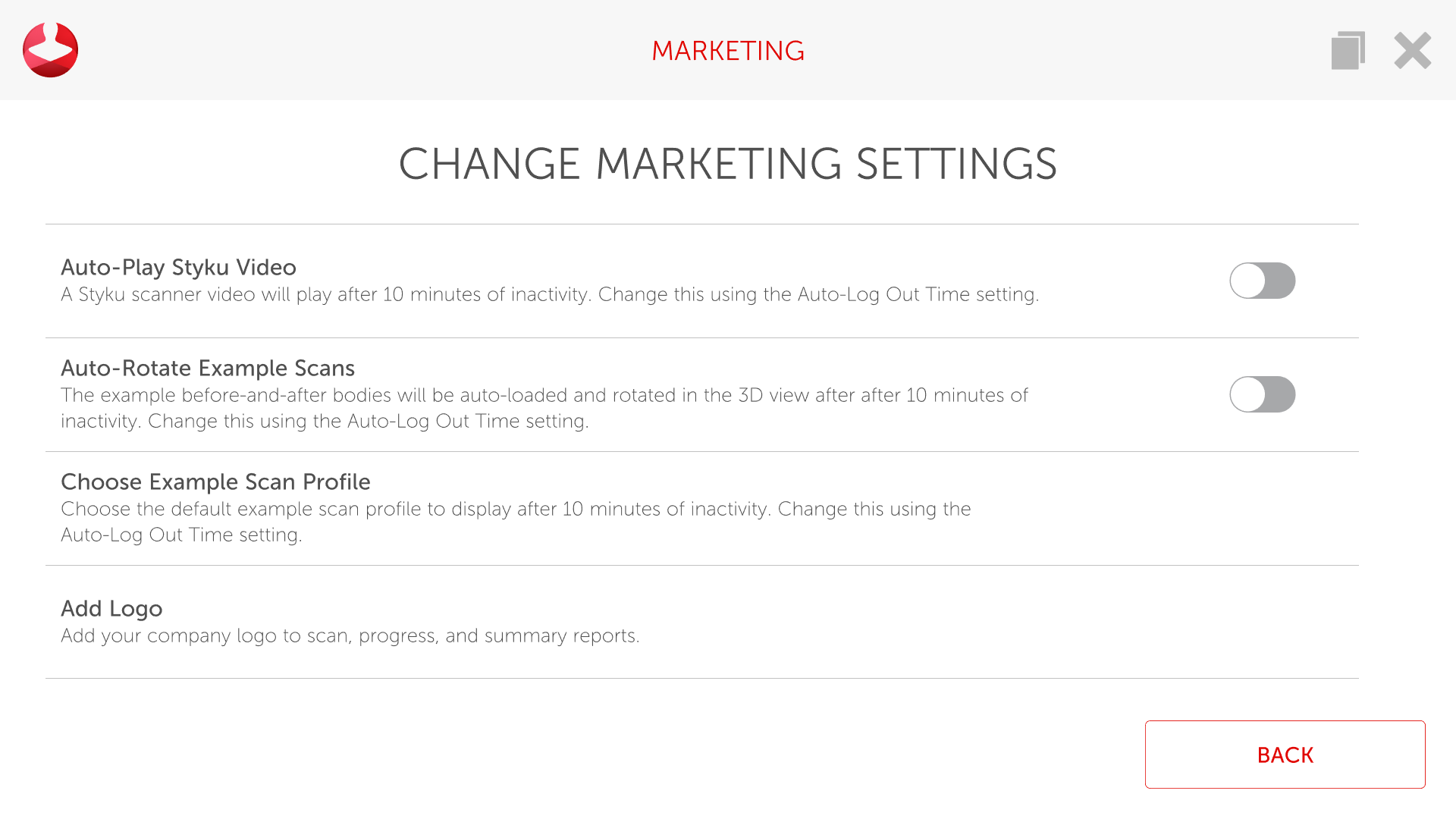Close the Marketing settings screen
The height and width of the screenshot is (819, 1456).
(x=1412, y=51)
